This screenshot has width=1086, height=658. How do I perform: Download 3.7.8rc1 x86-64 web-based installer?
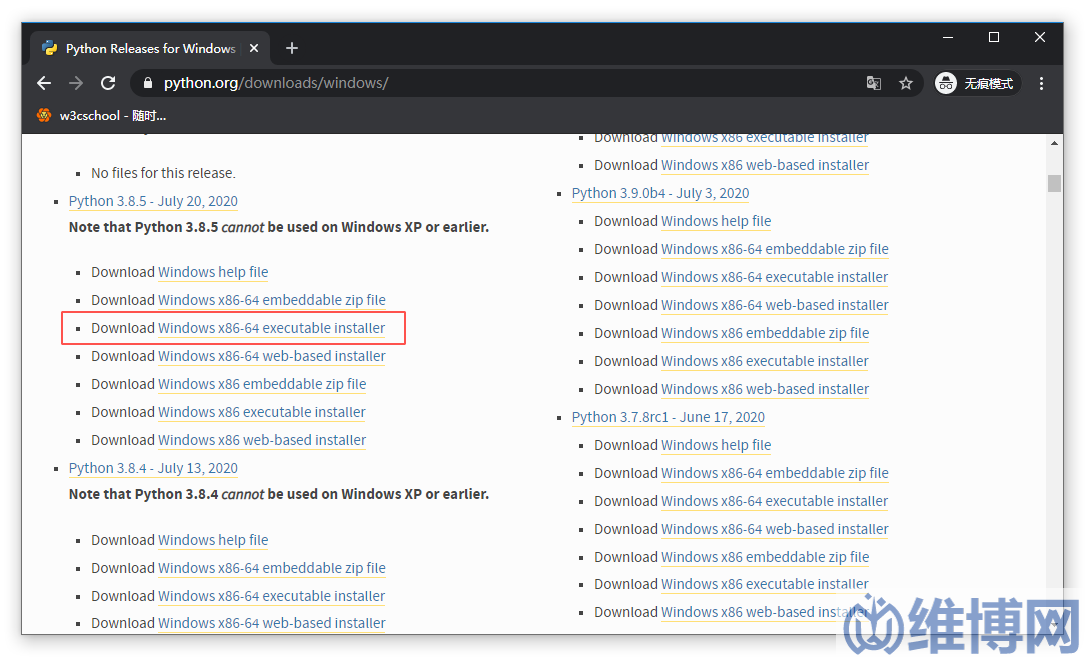point(774,529)
